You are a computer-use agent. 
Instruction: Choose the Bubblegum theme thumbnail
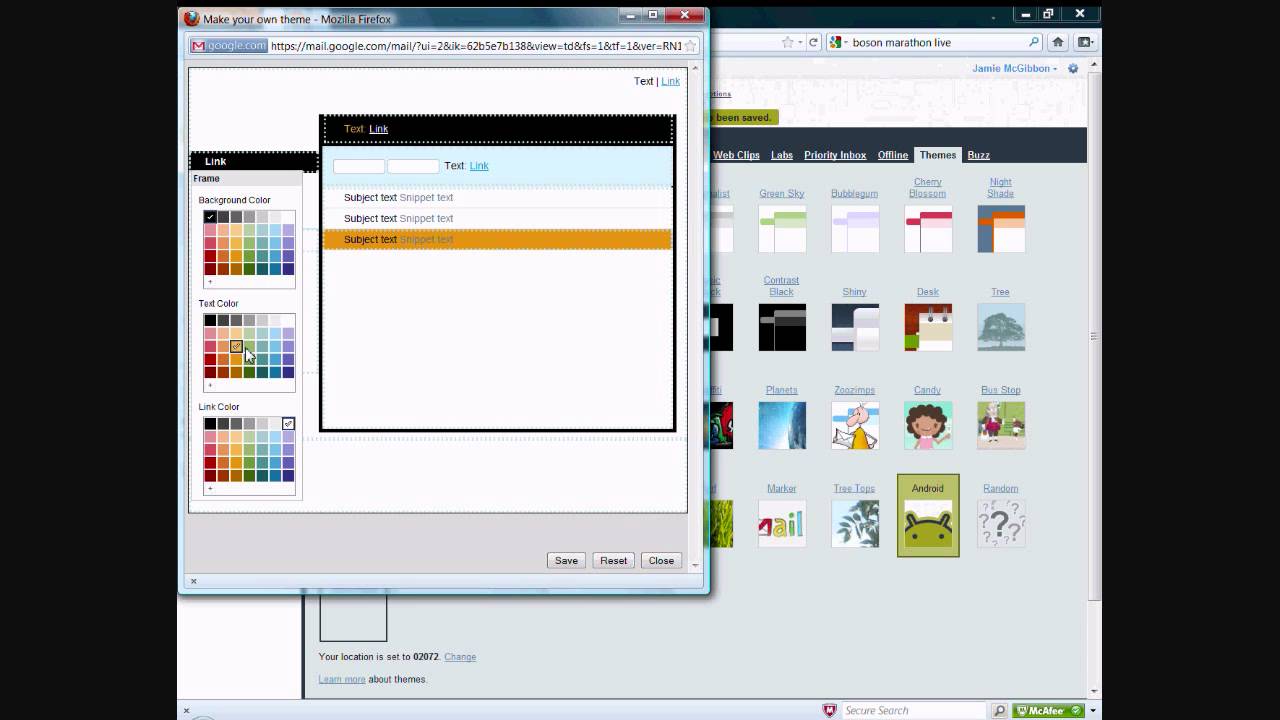(x=855, y=229)
